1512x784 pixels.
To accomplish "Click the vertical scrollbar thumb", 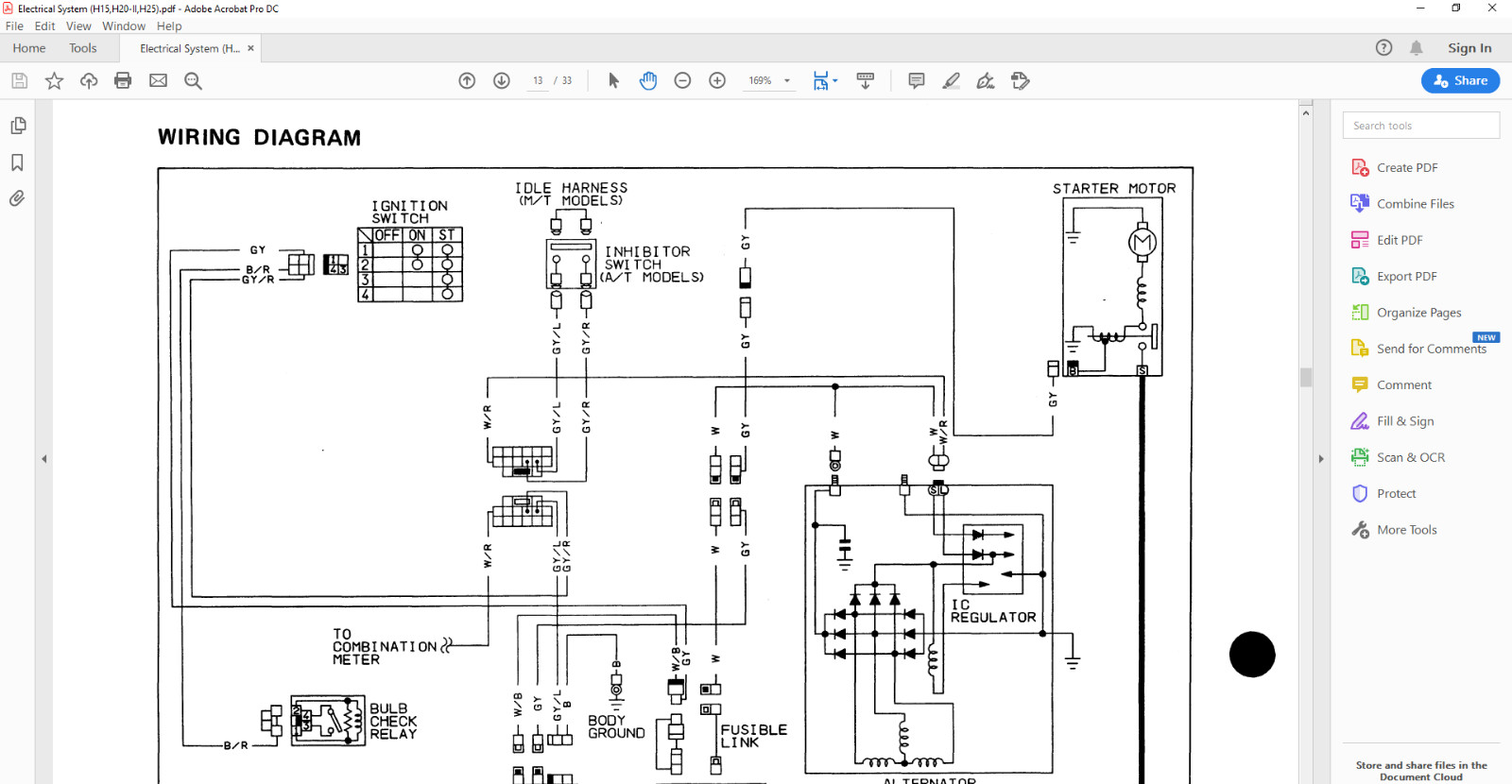I will [x=1306, y=378].
